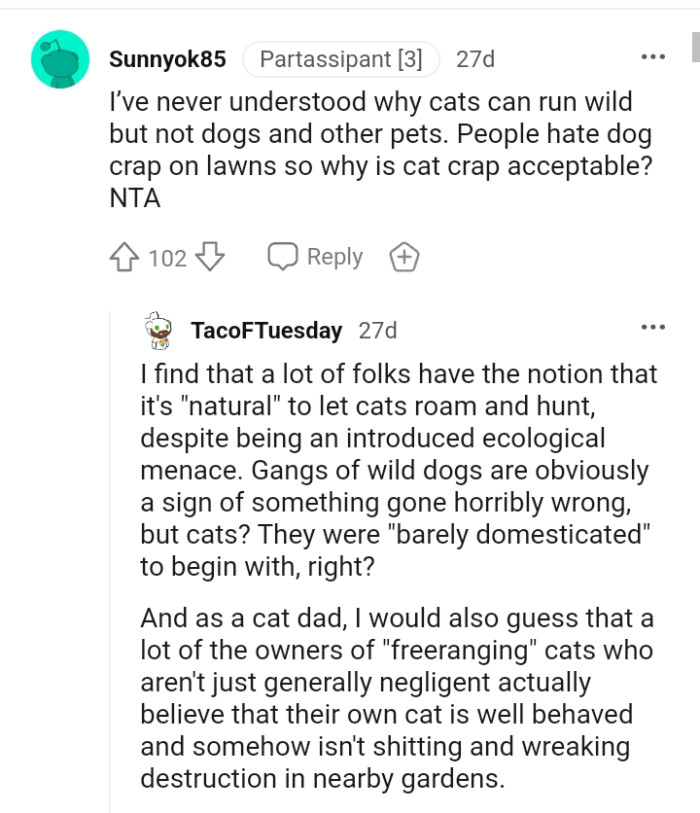
Task: Downvote Sunnyok85's comment
Action: 209,258
